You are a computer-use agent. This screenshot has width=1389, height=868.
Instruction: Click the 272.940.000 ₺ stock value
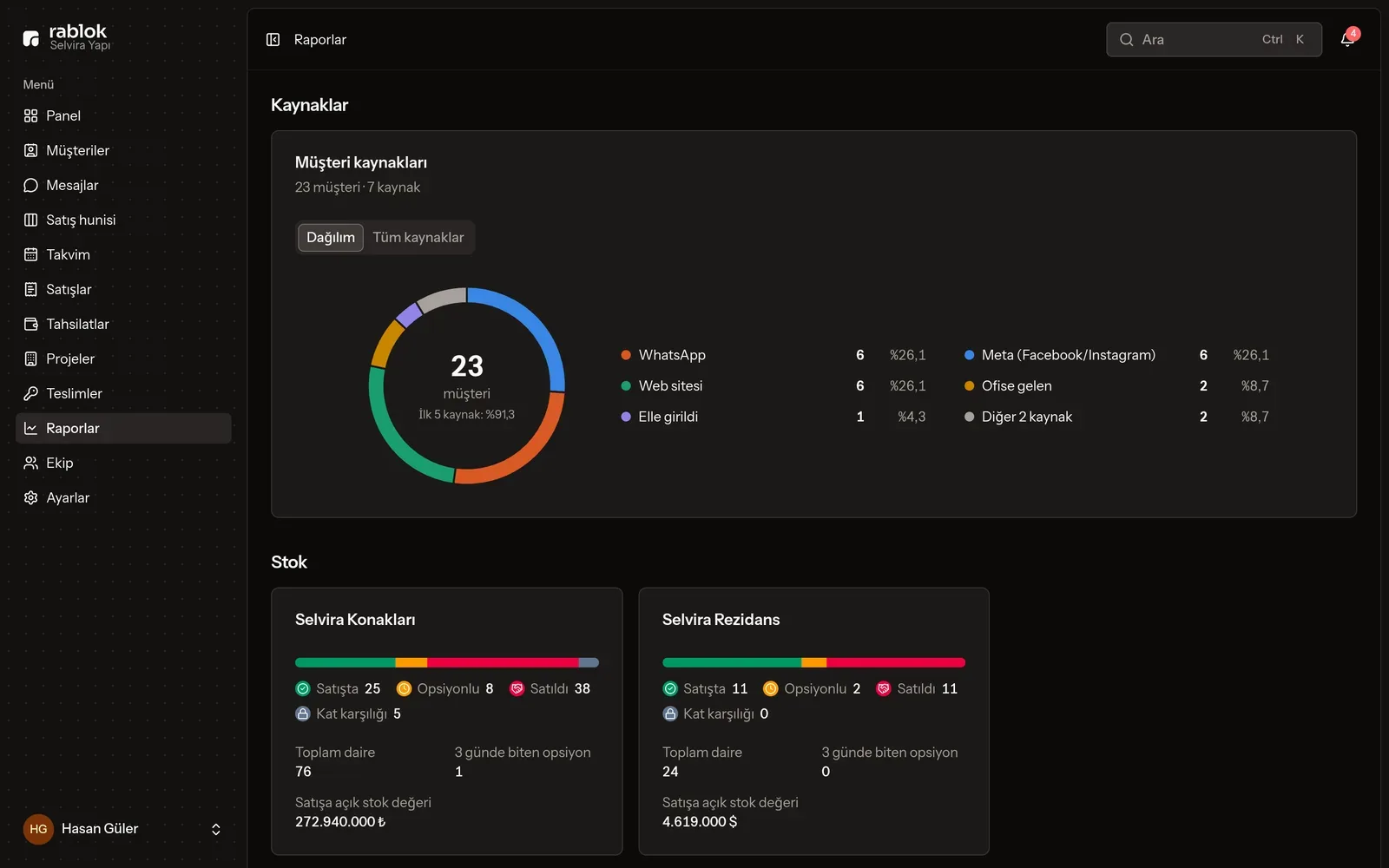[340, 822]
